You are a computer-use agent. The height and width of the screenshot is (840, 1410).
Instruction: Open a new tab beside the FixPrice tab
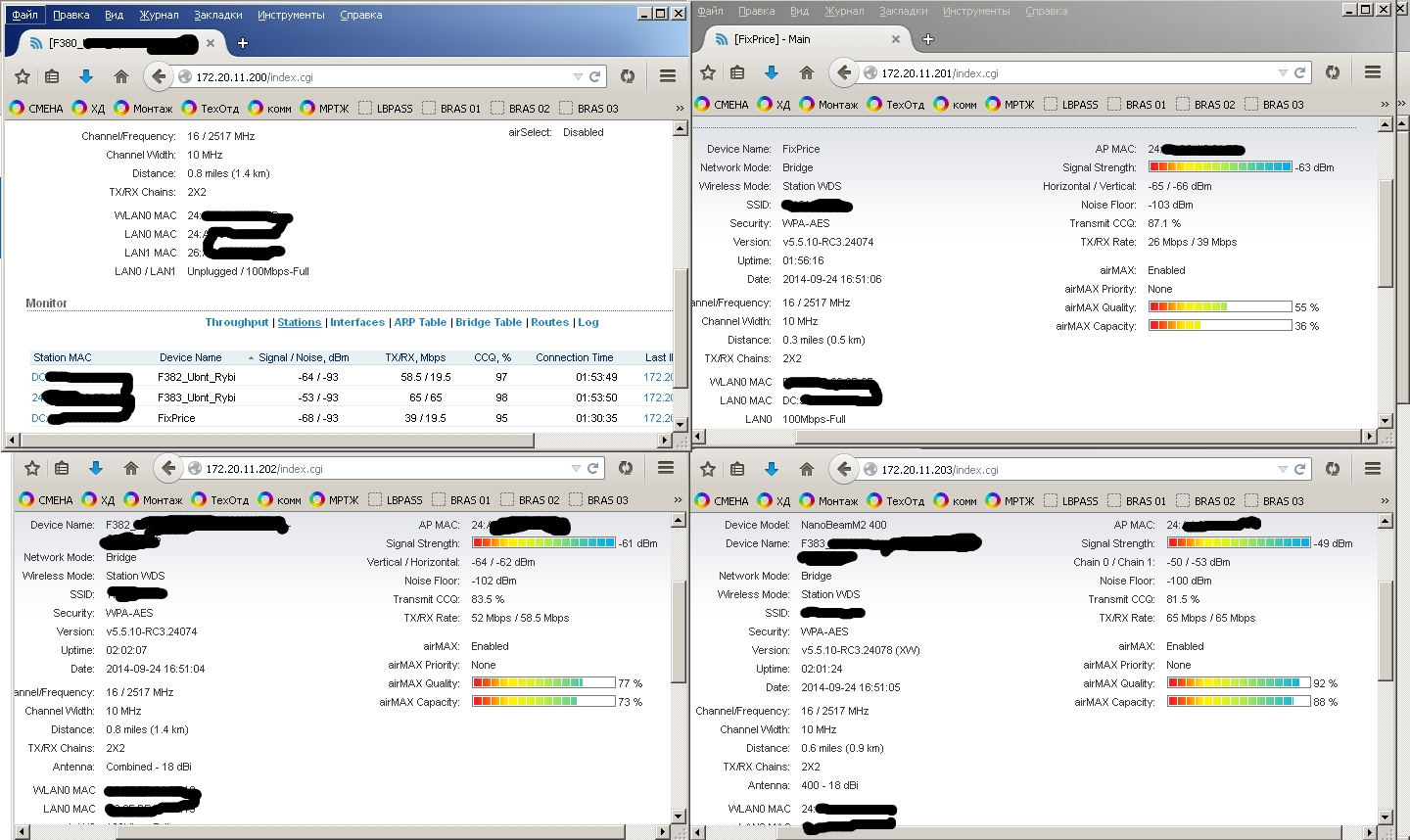click(928, 39)
